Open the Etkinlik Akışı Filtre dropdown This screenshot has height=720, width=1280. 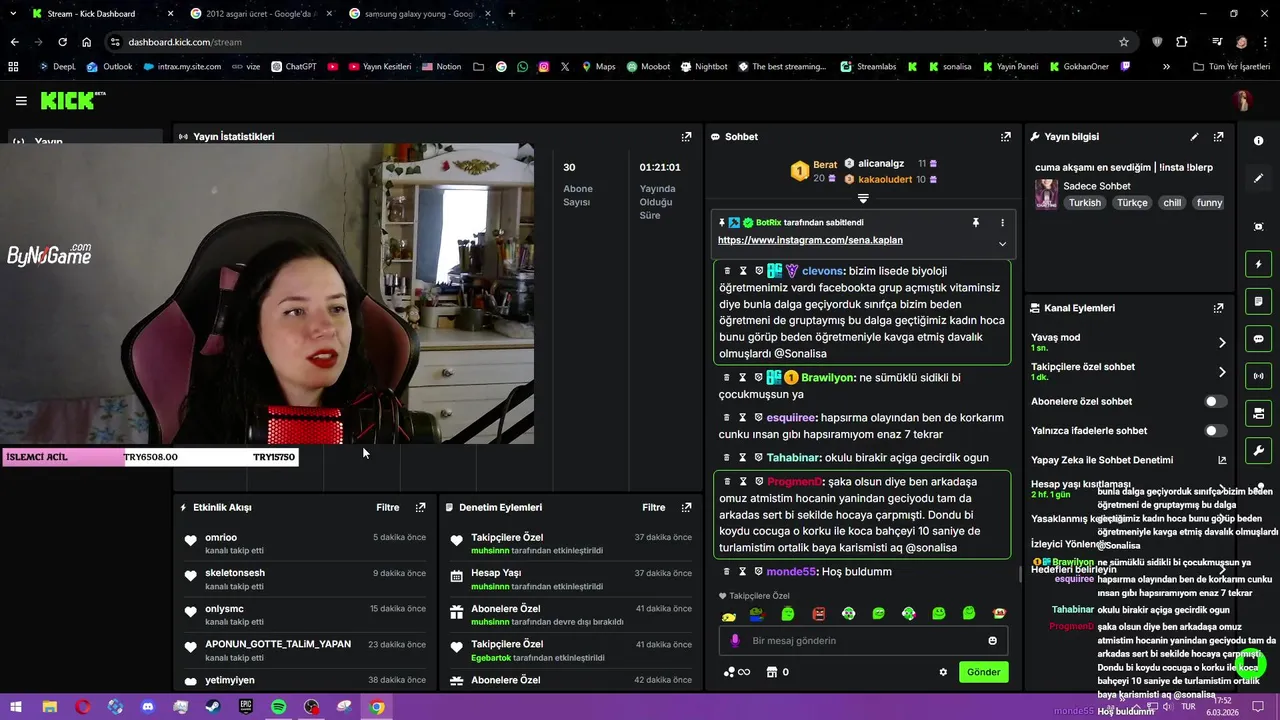pyautogui.click(x=388, y=508)
